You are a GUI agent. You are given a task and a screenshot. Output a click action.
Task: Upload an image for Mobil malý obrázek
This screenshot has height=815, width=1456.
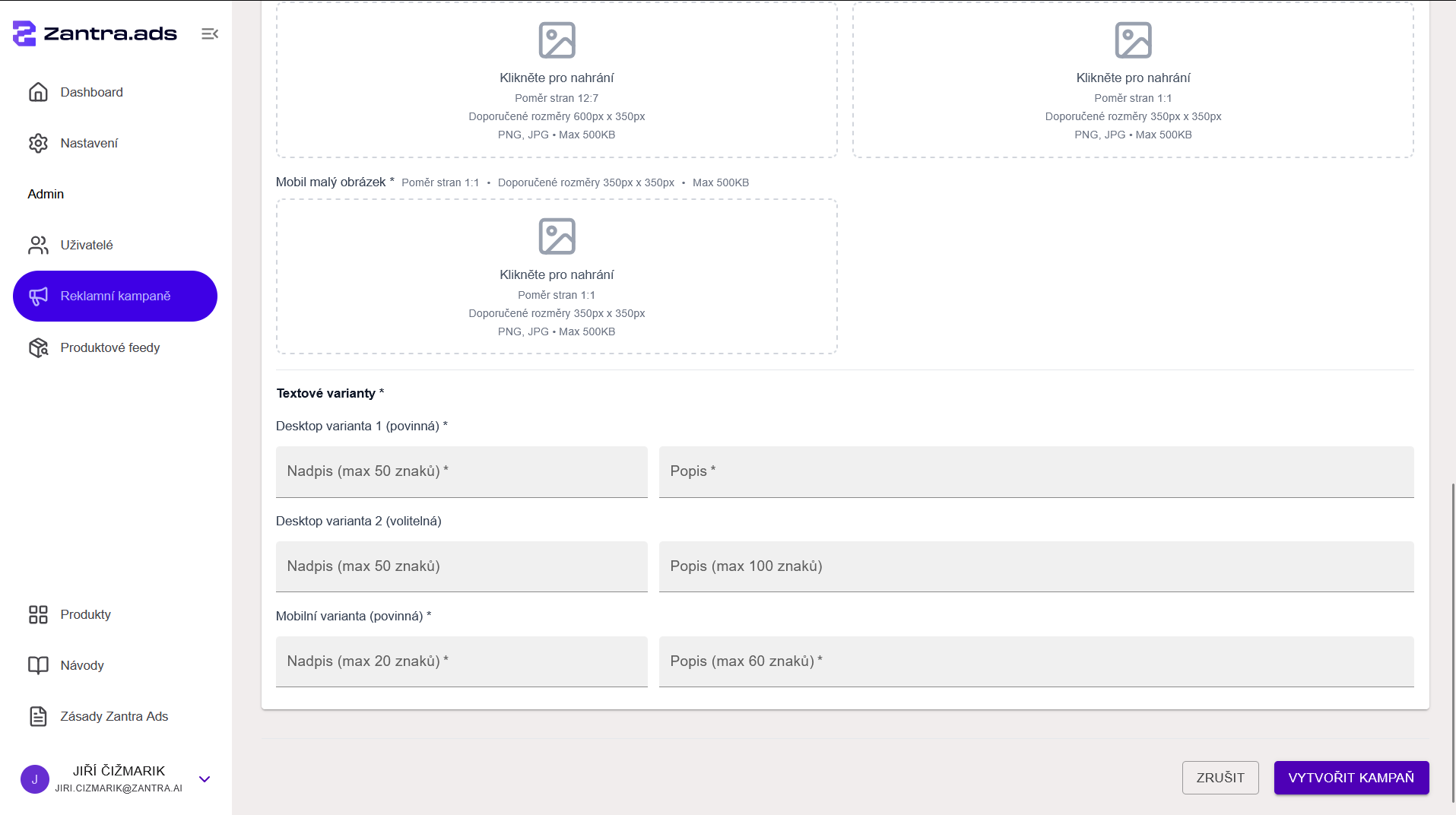point(557,277)
